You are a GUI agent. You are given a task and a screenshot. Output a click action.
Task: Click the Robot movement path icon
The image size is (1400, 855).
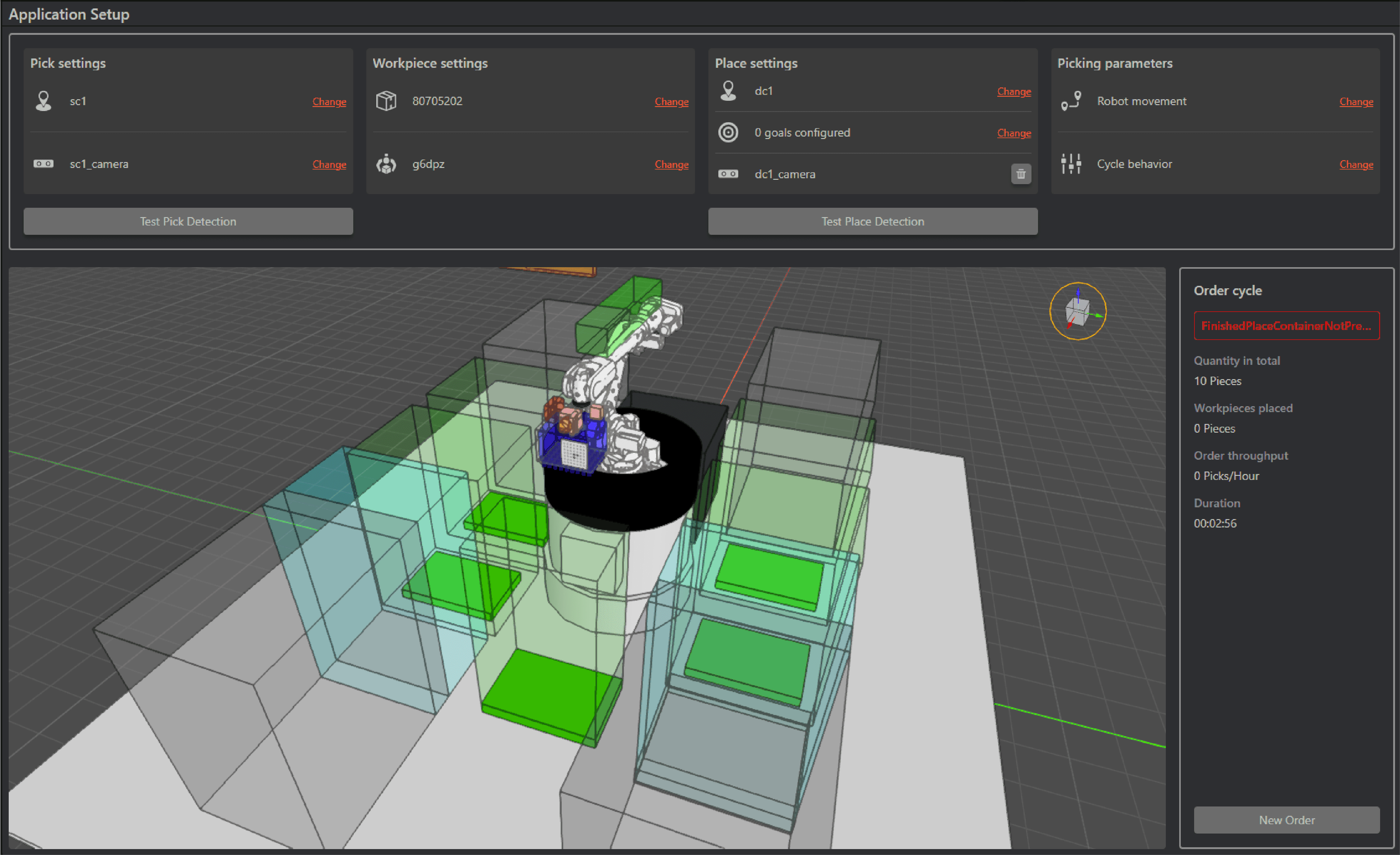[1070, 101]
